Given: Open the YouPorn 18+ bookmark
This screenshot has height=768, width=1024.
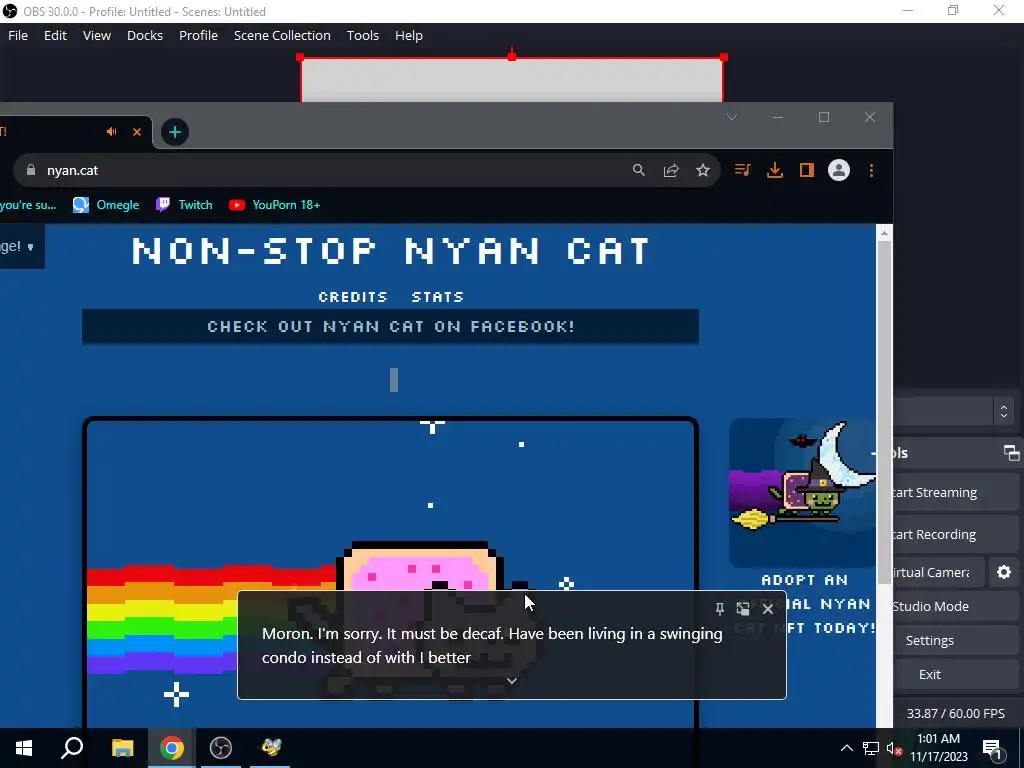Looking at the screenshot, I should (x=274, y=205).
